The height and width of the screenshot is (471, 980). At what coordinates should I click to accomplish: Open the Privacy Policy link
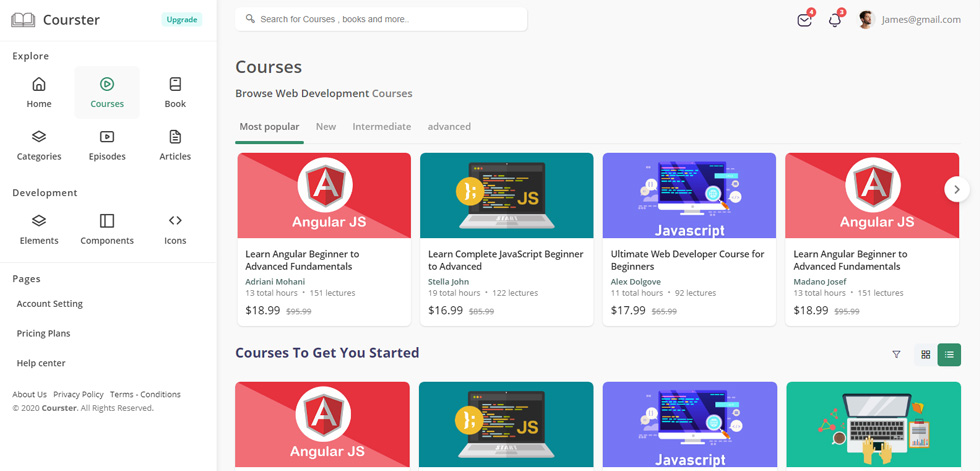click(x=78, y=394)
